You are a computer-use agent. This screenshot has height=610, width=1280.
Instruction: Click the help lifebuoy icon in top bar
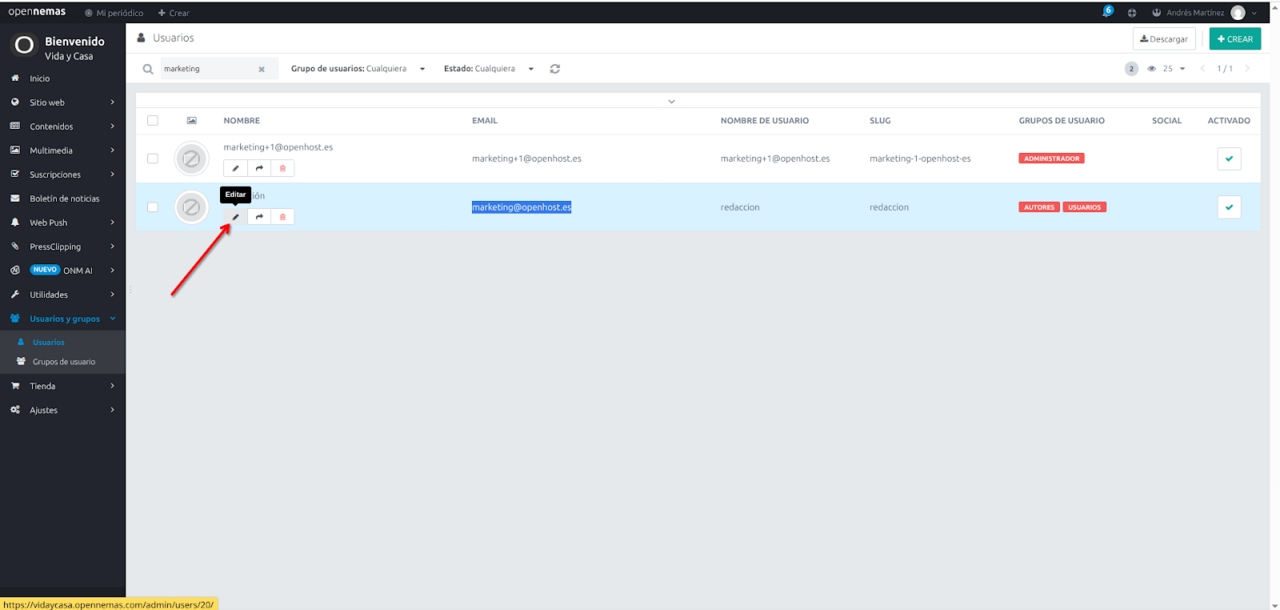(1132, 13)
